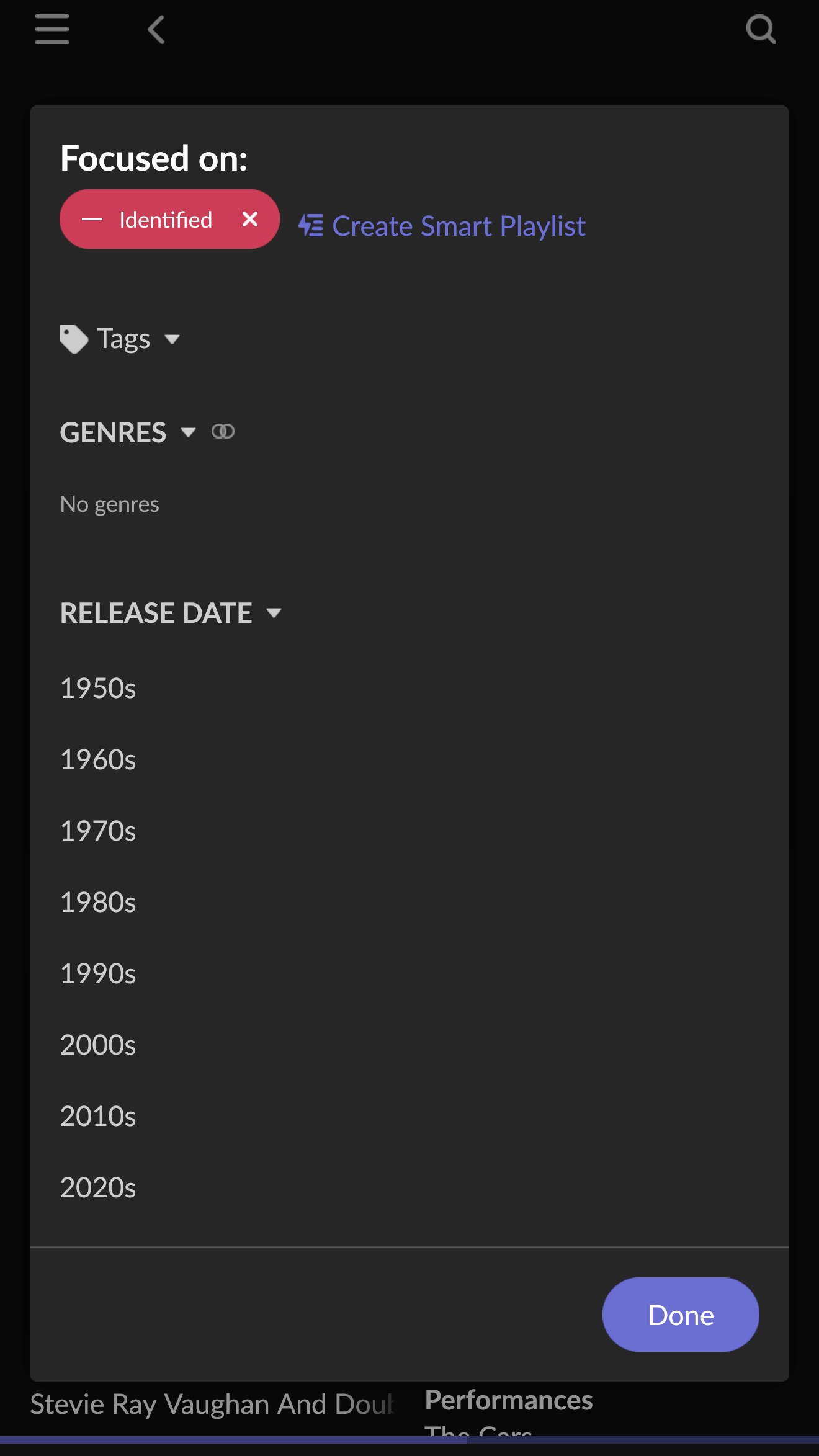Screen dimensions: 819x1456
Task: Click the Done button
Action: 681,1315
